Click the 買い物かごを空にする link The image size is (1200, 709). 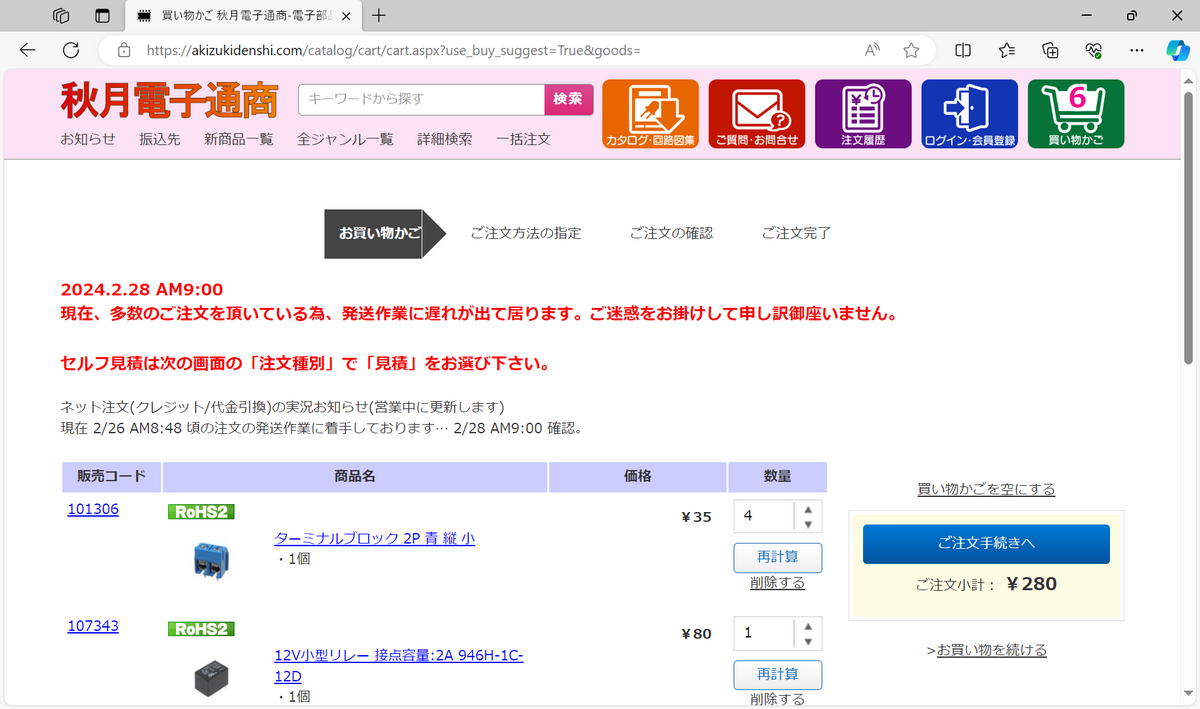point(986,489)
